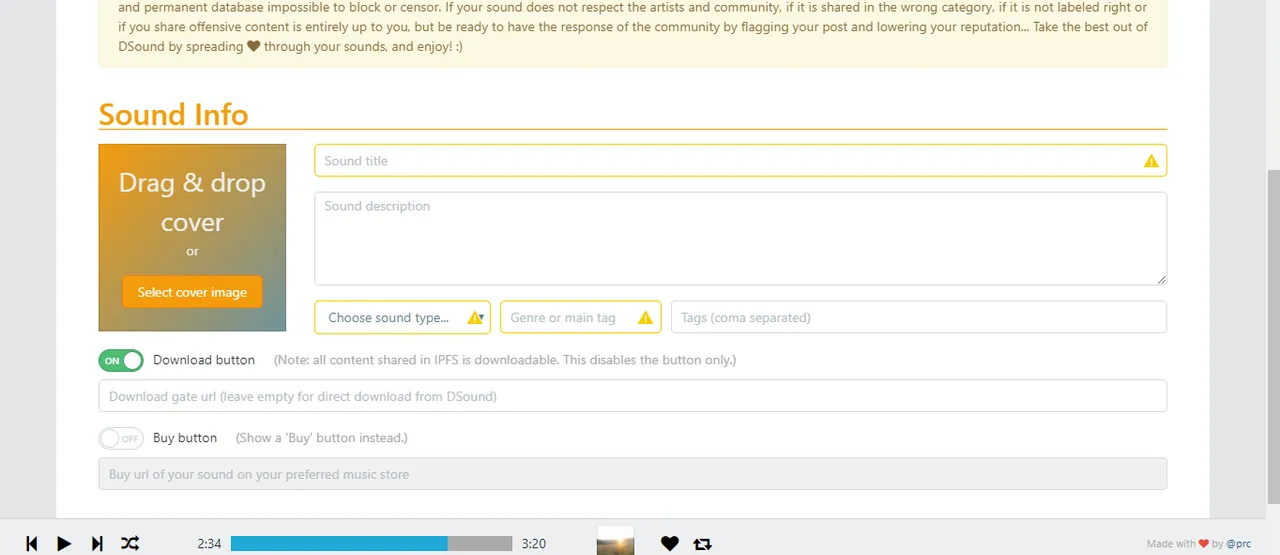
Task: Click the Sound title warning icon
Action: point(1151,161)
